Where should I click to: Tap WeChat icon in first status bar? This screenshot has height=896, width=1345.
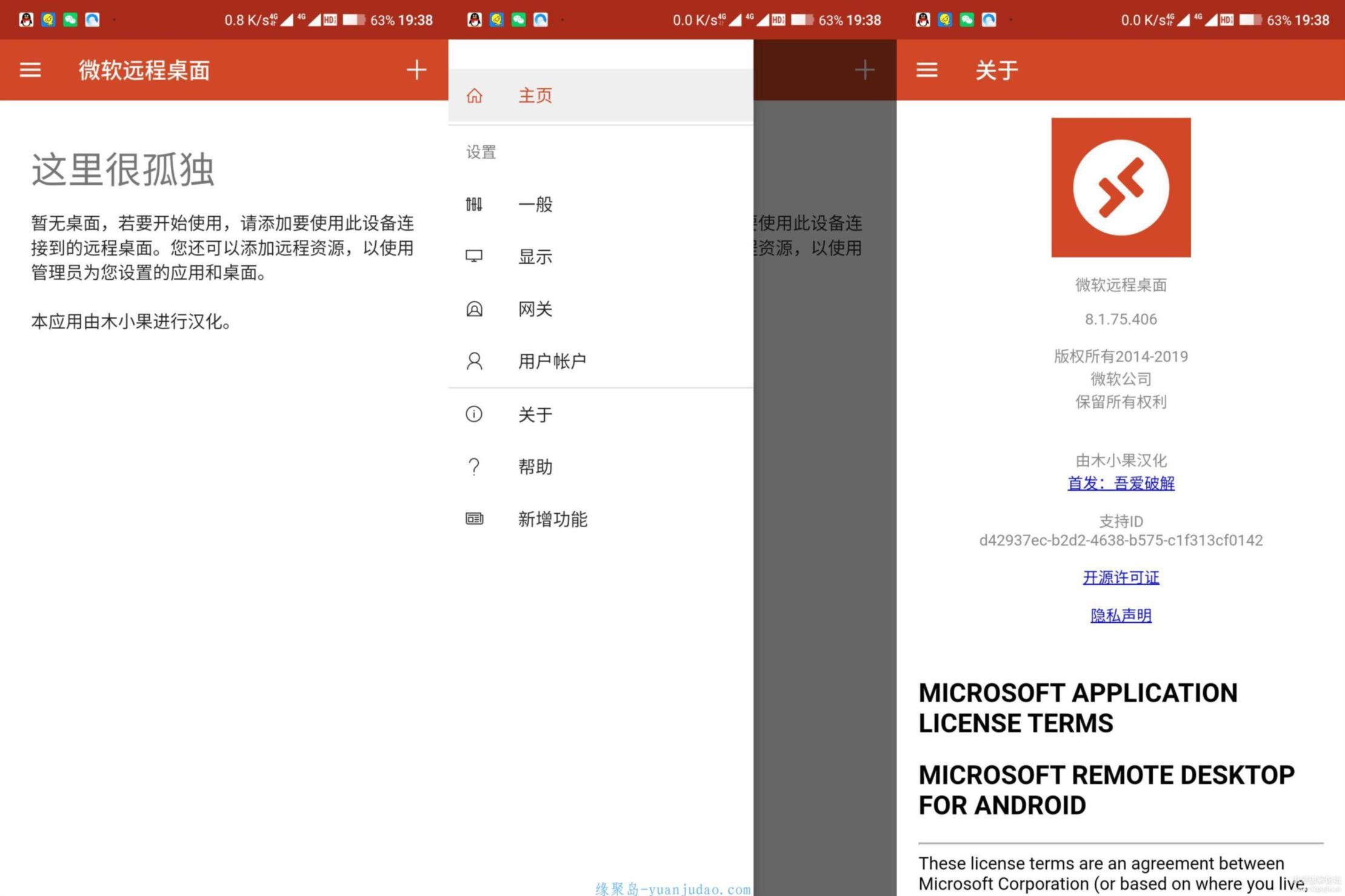[x=70, y=20]
